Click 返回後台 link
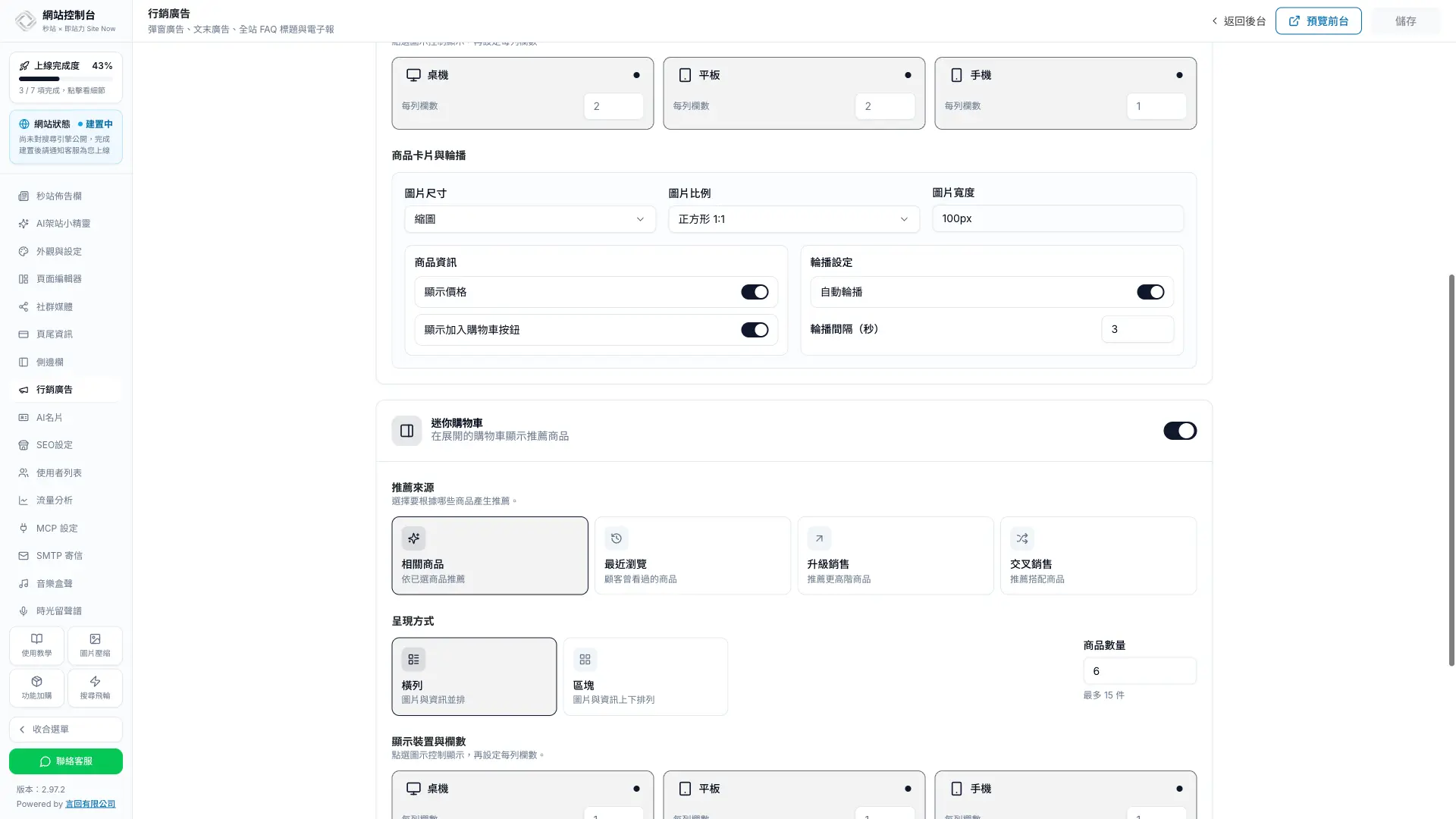 pyautogui.click(x=1238, y=21)
